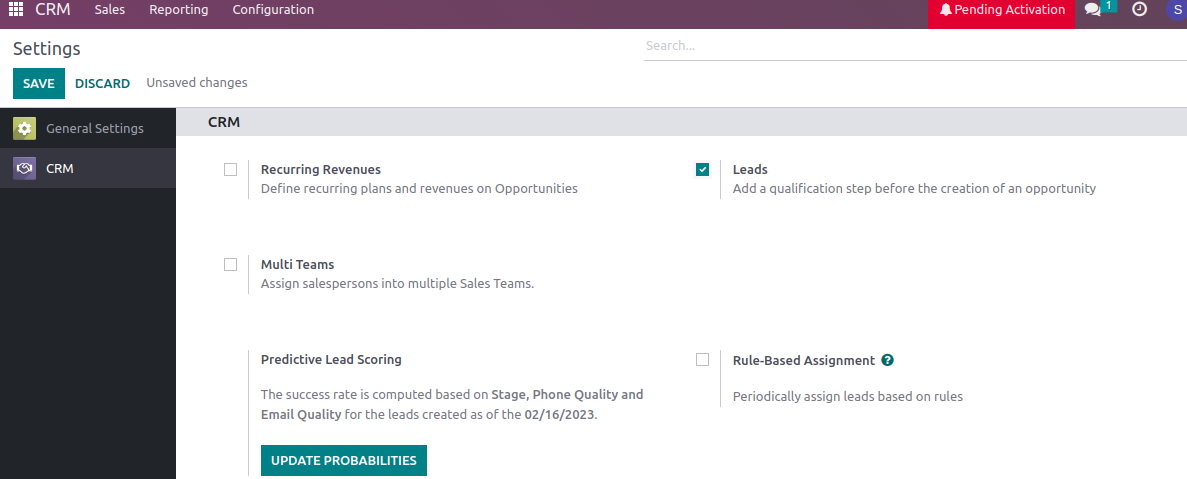Click the CRM handshake sidebar icon

coord(25,168)
